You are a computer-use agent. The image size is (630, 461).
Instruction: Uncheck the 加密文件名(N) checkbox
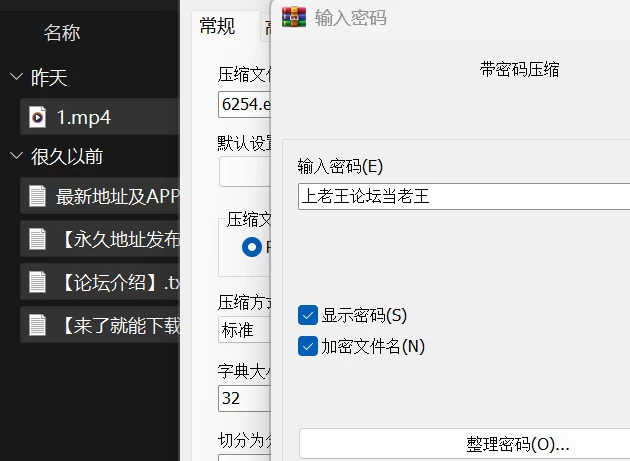coord(308,346)
